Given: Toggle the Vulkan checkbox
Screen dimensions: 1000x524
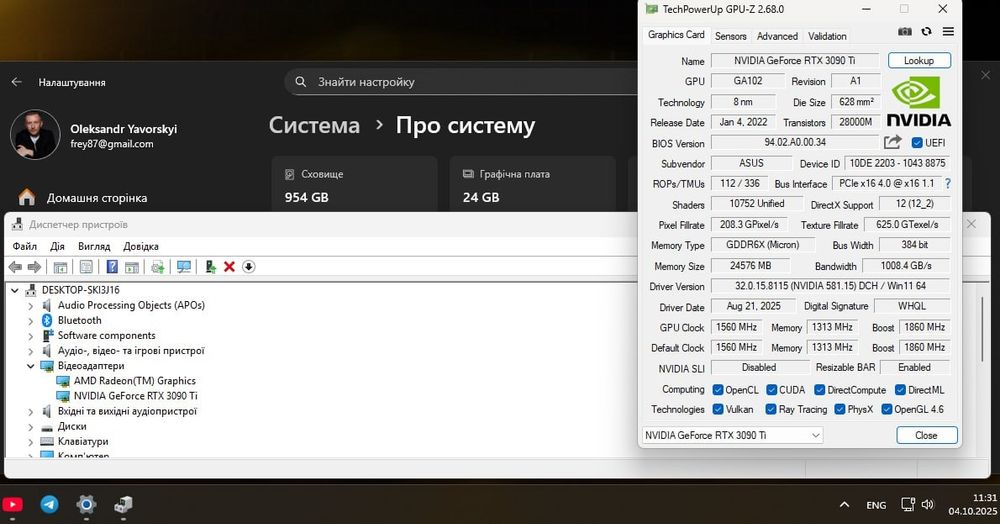Looking at the screenshot, I should (717, 409).
